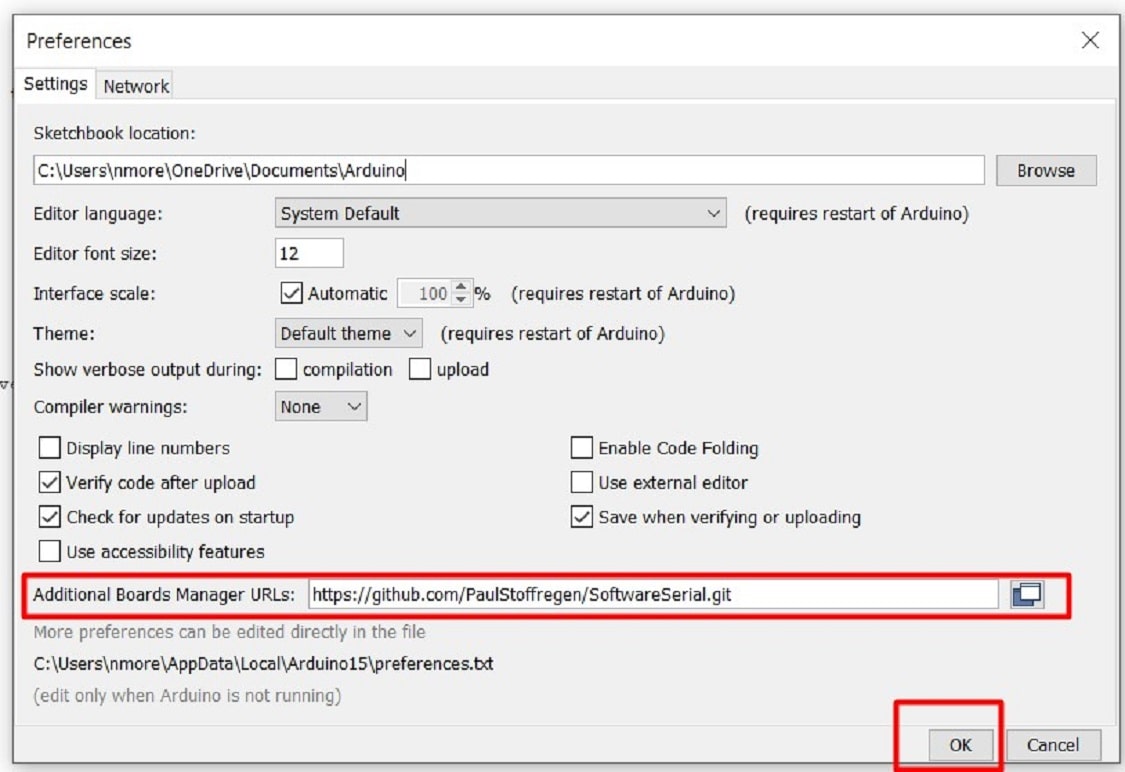1125x772 pixels.
Task: Close the Preferences dialog with the X
Action: 1090,40
